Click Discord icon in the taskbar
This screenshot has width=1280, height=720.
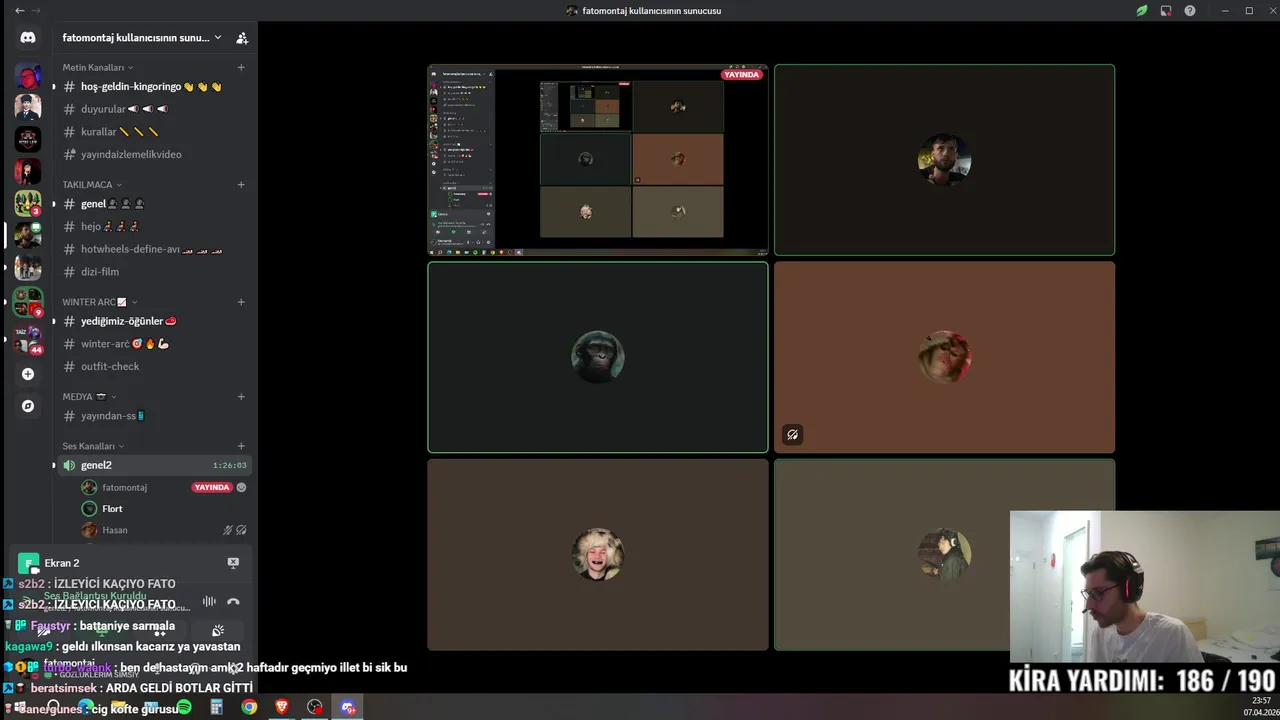(348, 707)
